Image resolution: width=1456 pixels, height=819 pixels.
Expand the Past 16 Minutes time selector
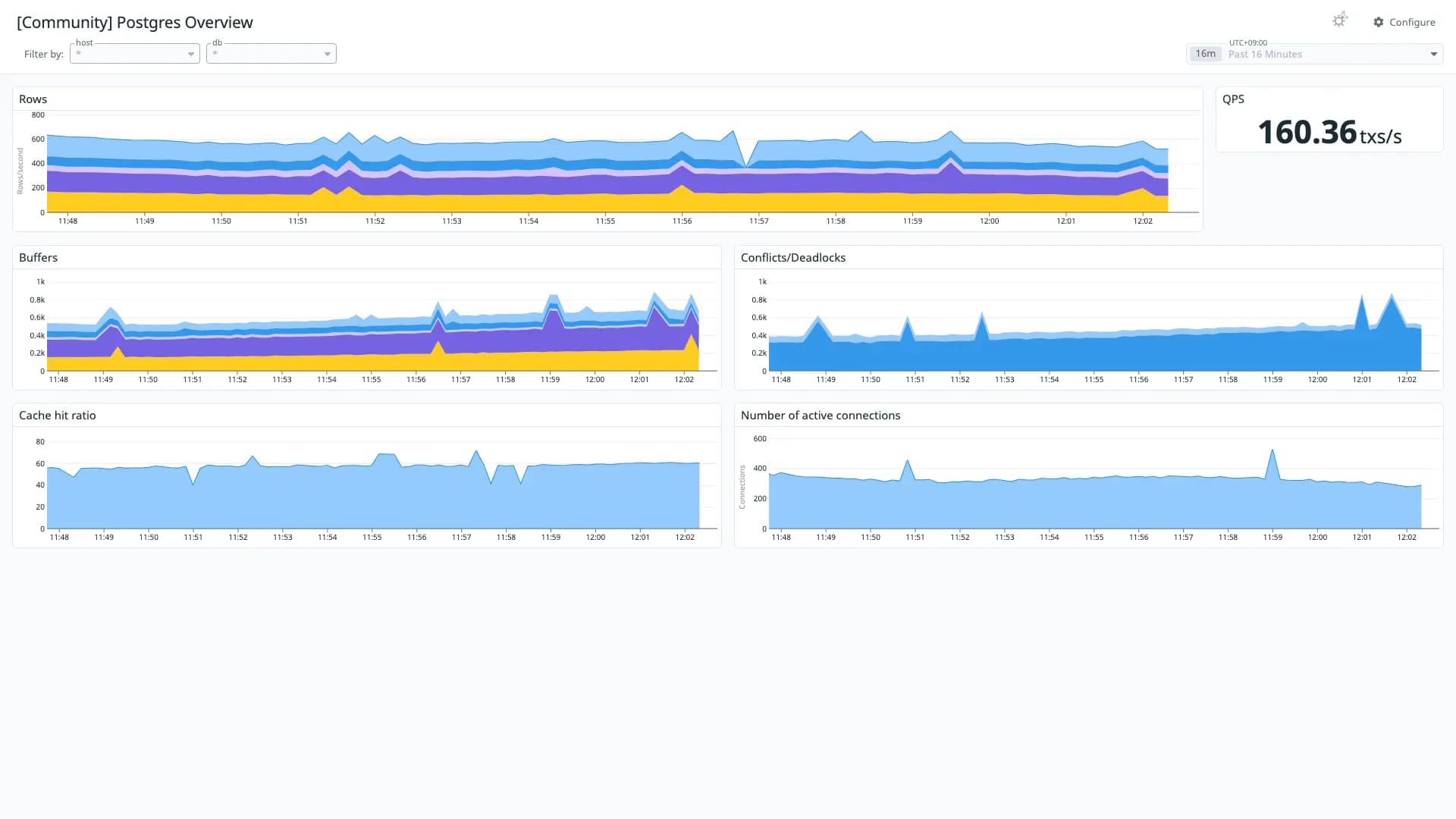[x=1315, y=54]
